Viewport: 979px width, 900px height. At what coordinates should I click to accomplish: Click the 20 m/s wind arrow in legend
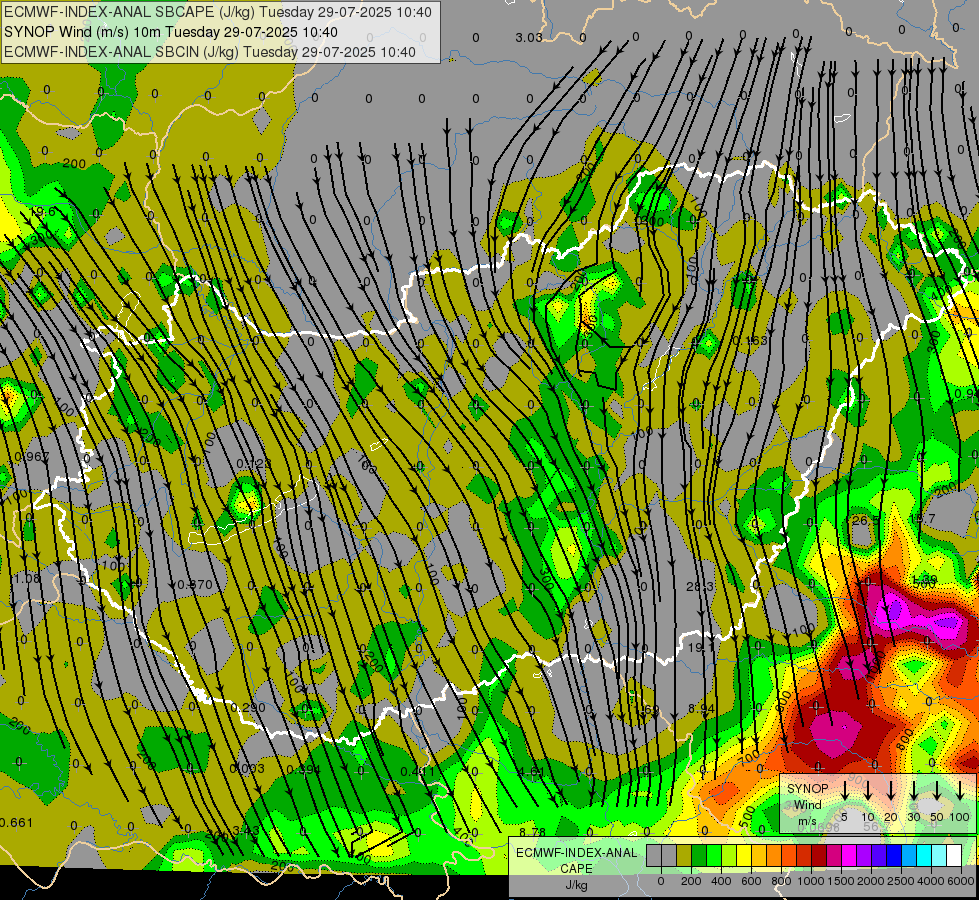click(891, 790)
